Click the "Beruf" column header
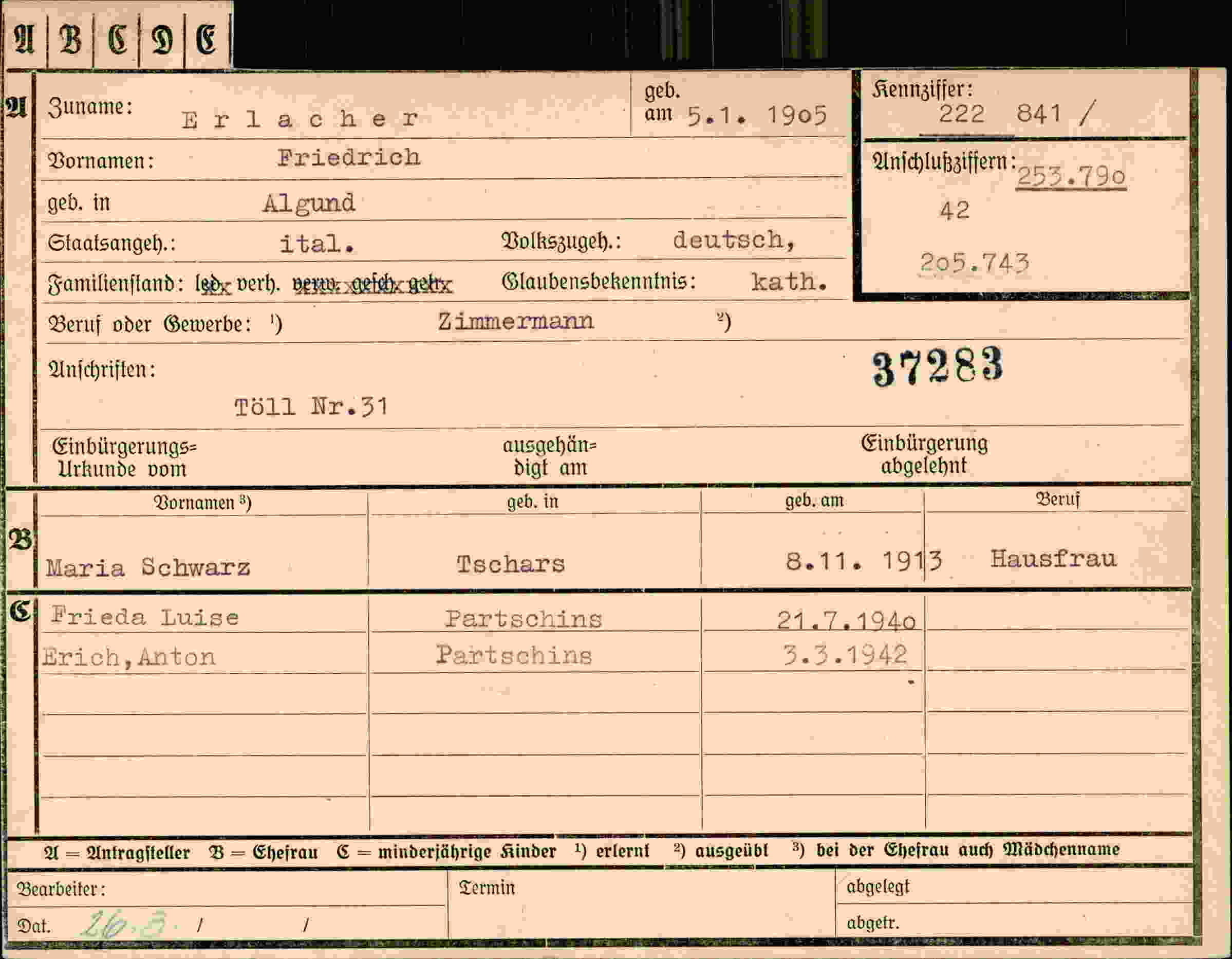The height and width of the screenshot is (959, 1232). [x=1057, y=499]
